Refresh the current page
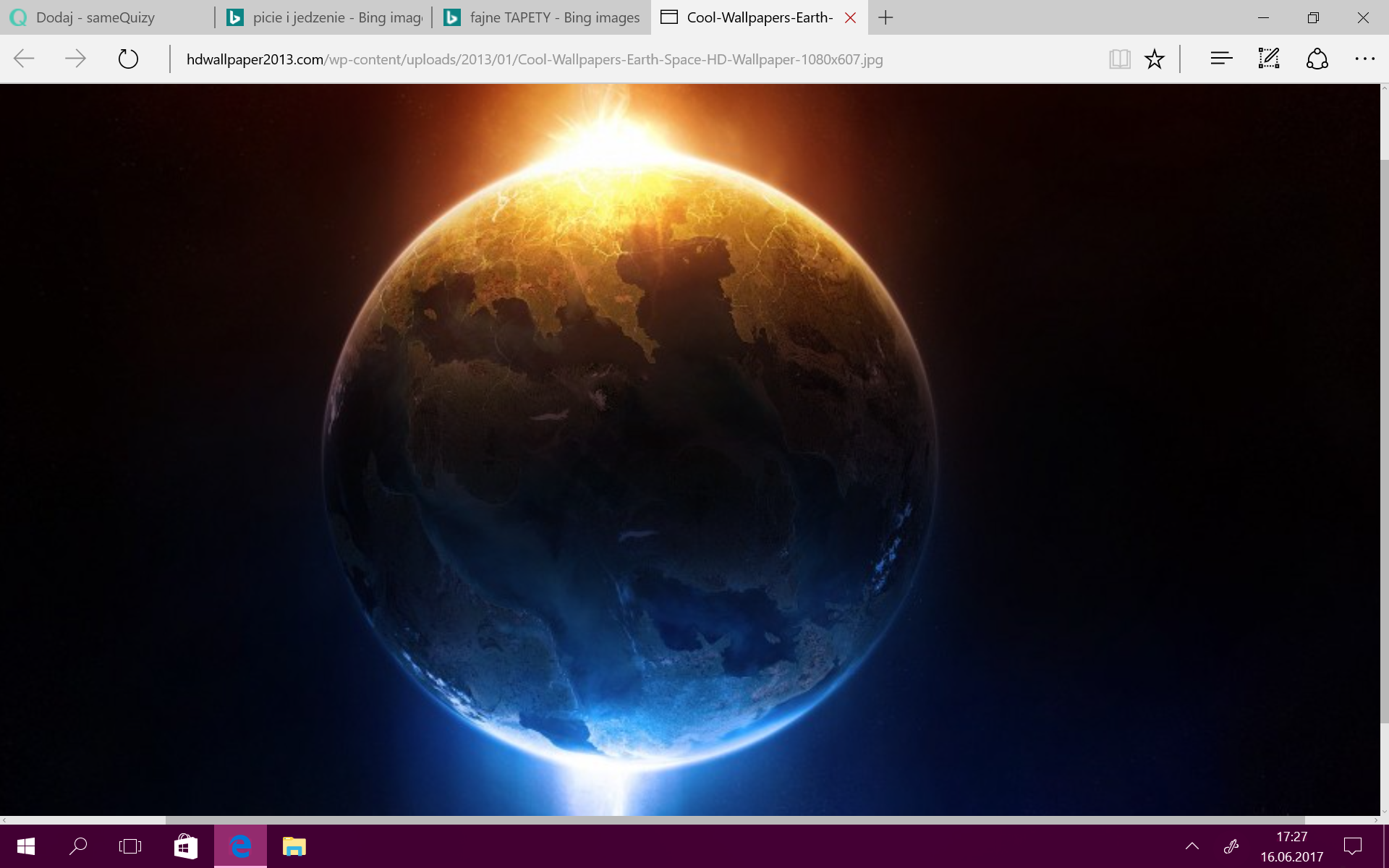The width and height of the screenshot is (1389, 868). pyautogui.click(x=128, y=59)
